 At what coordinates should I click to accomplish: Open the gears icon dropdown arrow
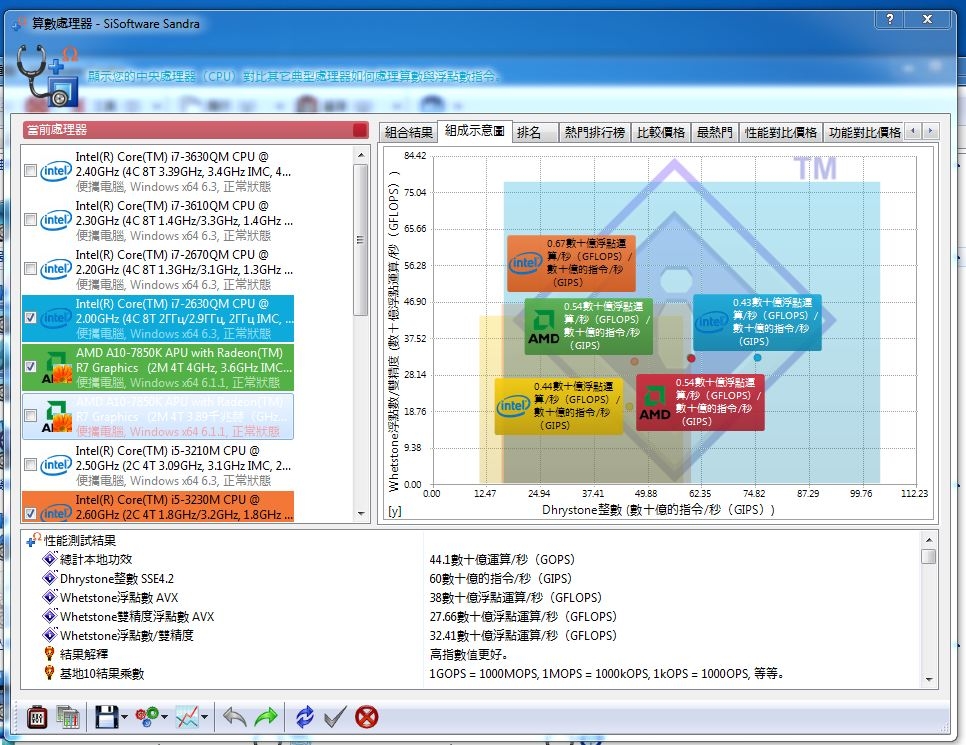click(x=164, y=717)
